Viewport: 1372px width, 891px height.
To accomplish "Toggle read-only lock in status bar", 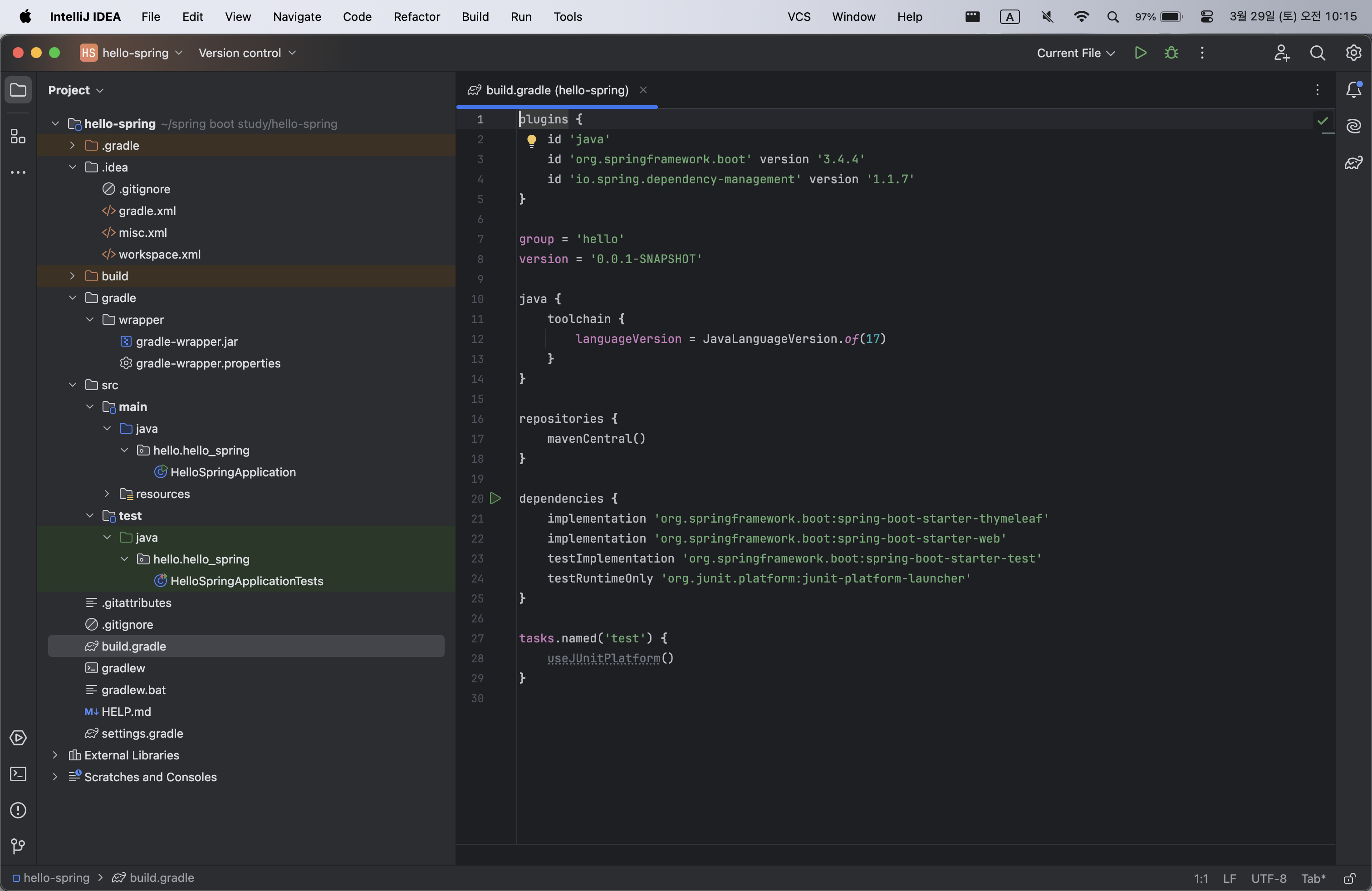I will click(1349, 878).
